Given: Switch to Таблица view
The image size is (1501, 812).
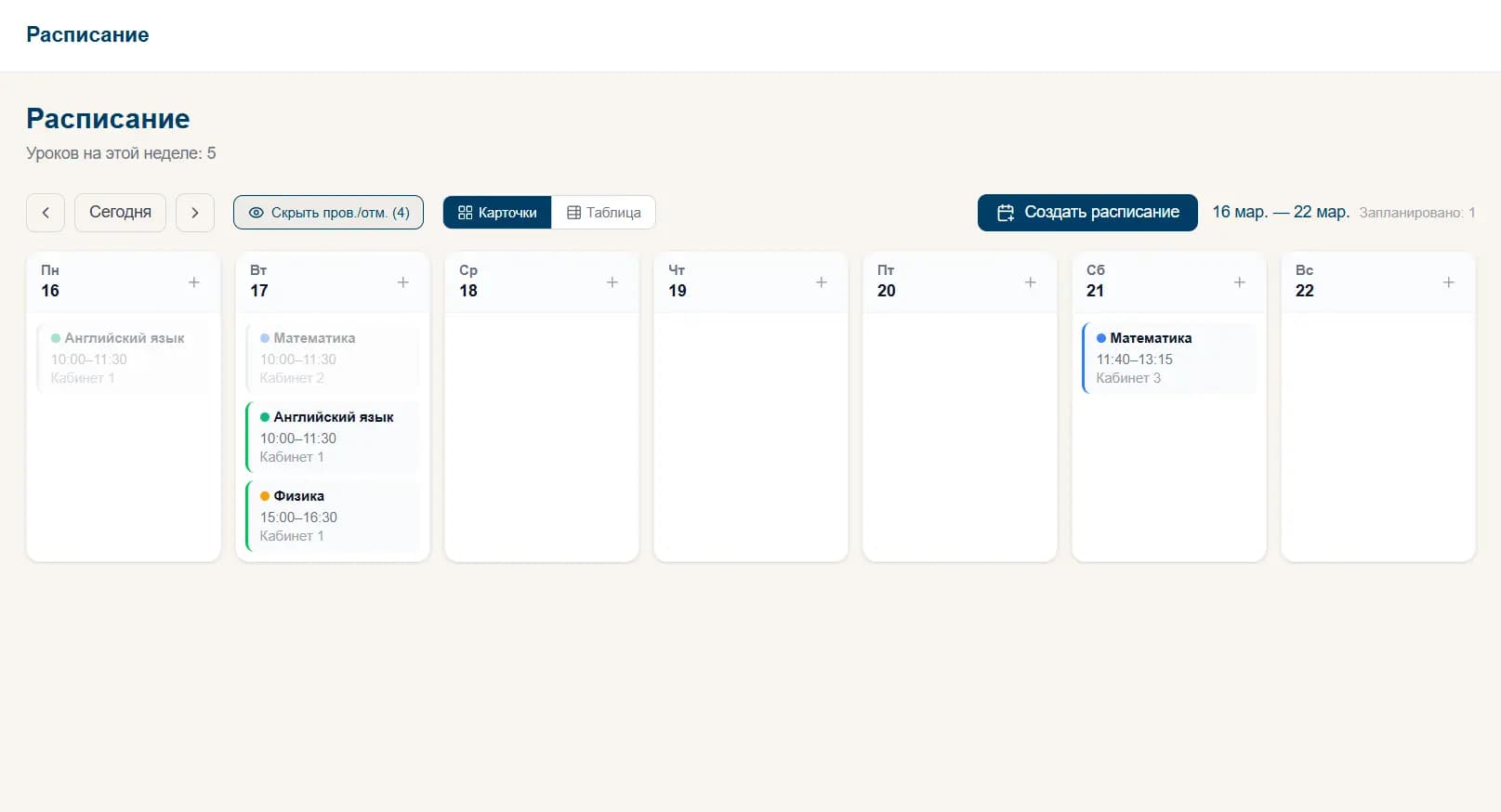Looking at the screenshot, I should (604, 213).
